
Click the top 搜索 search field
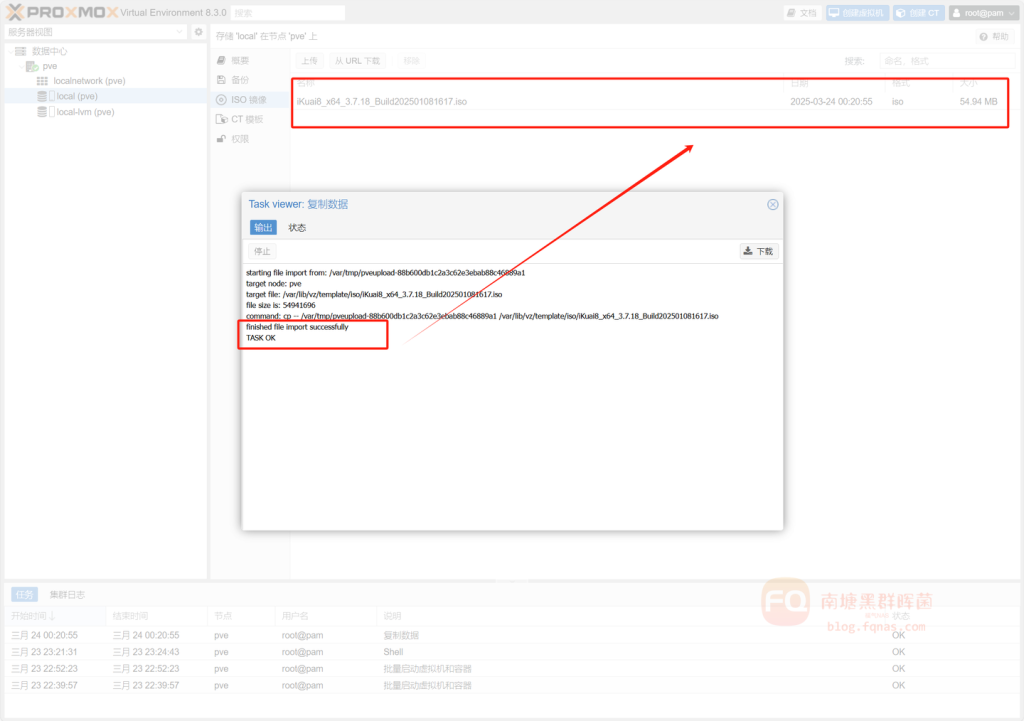coord(288,13)
